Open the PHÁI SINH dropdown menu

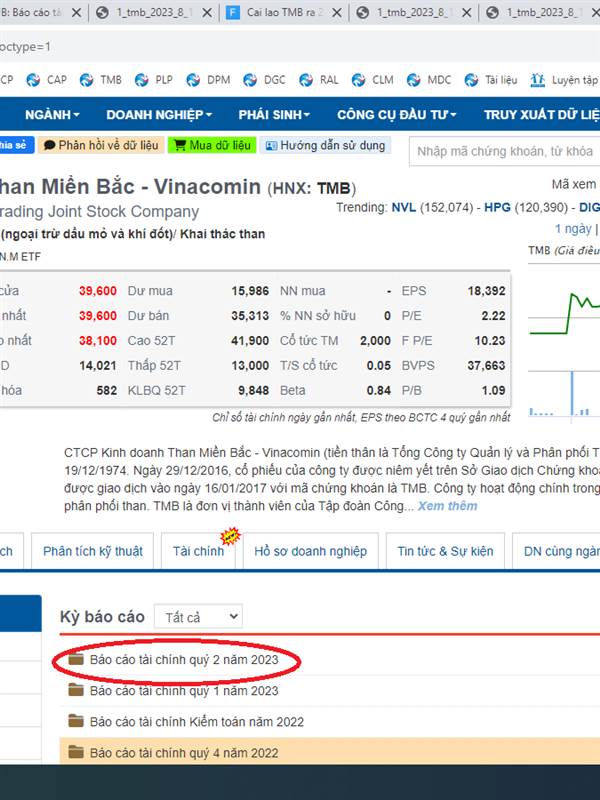[274, 115]
